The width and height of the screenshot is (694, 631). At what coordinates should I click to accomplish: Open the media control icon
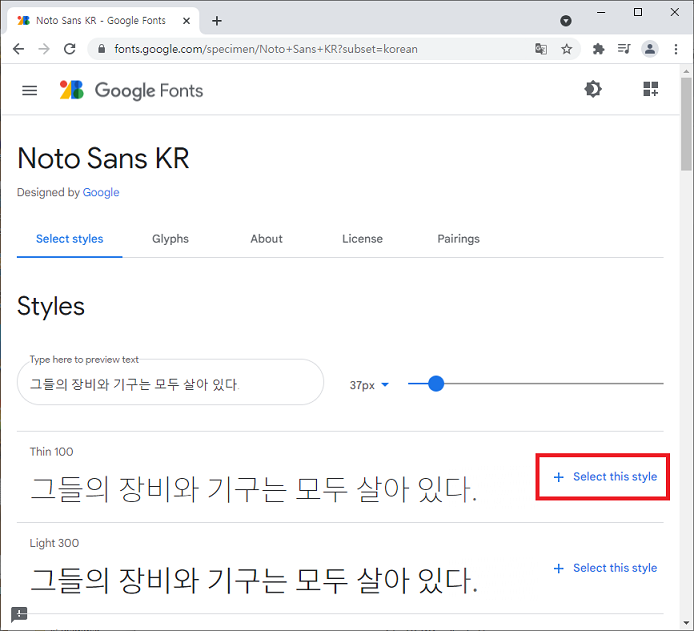coord(624,49)
